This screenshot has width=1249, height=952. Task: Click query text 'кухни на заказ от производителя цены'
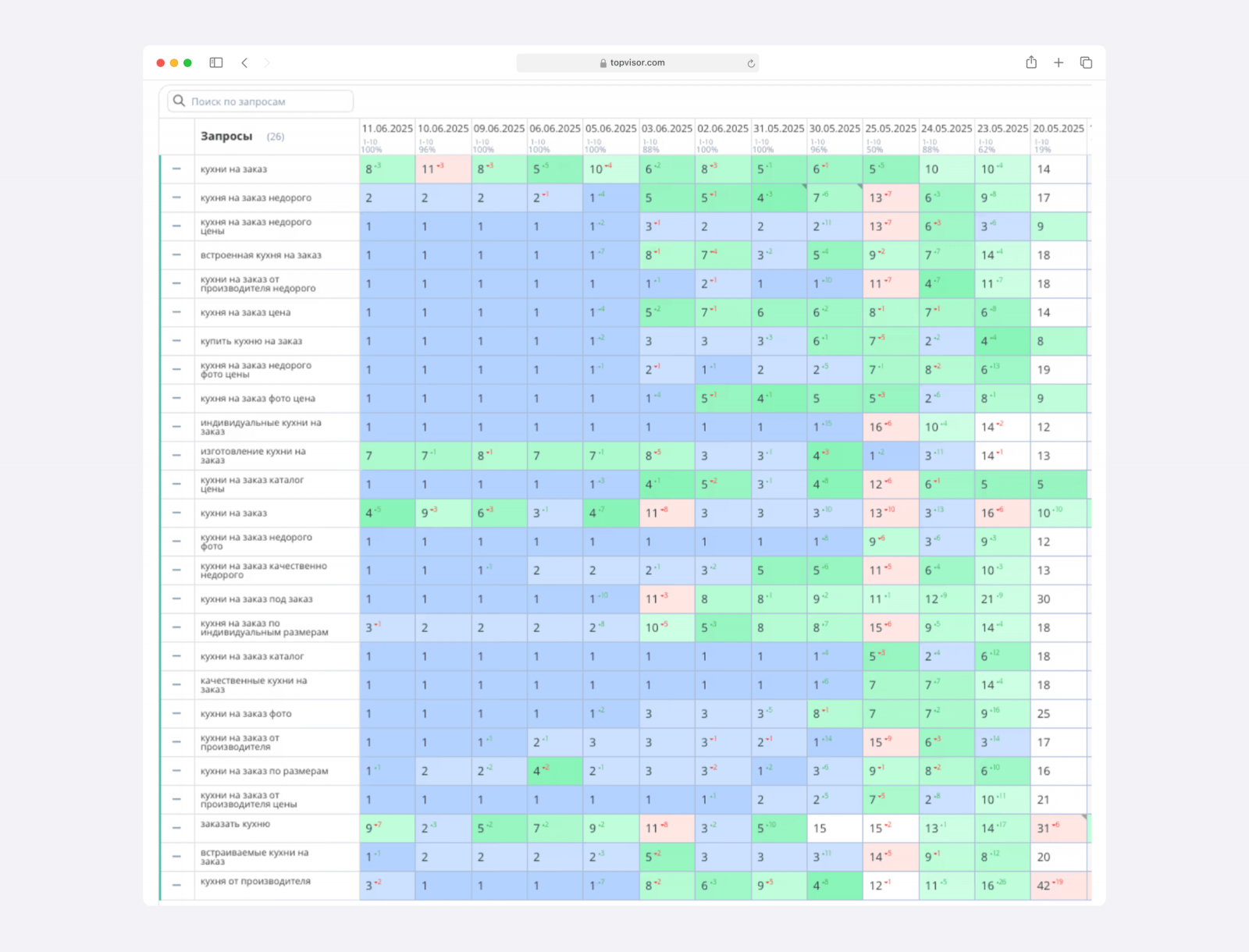coord(249,800)
